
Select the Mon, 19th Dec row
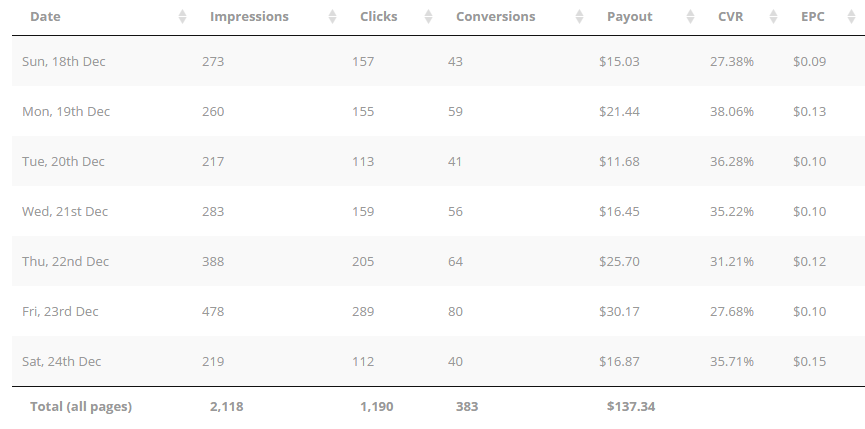439,111
